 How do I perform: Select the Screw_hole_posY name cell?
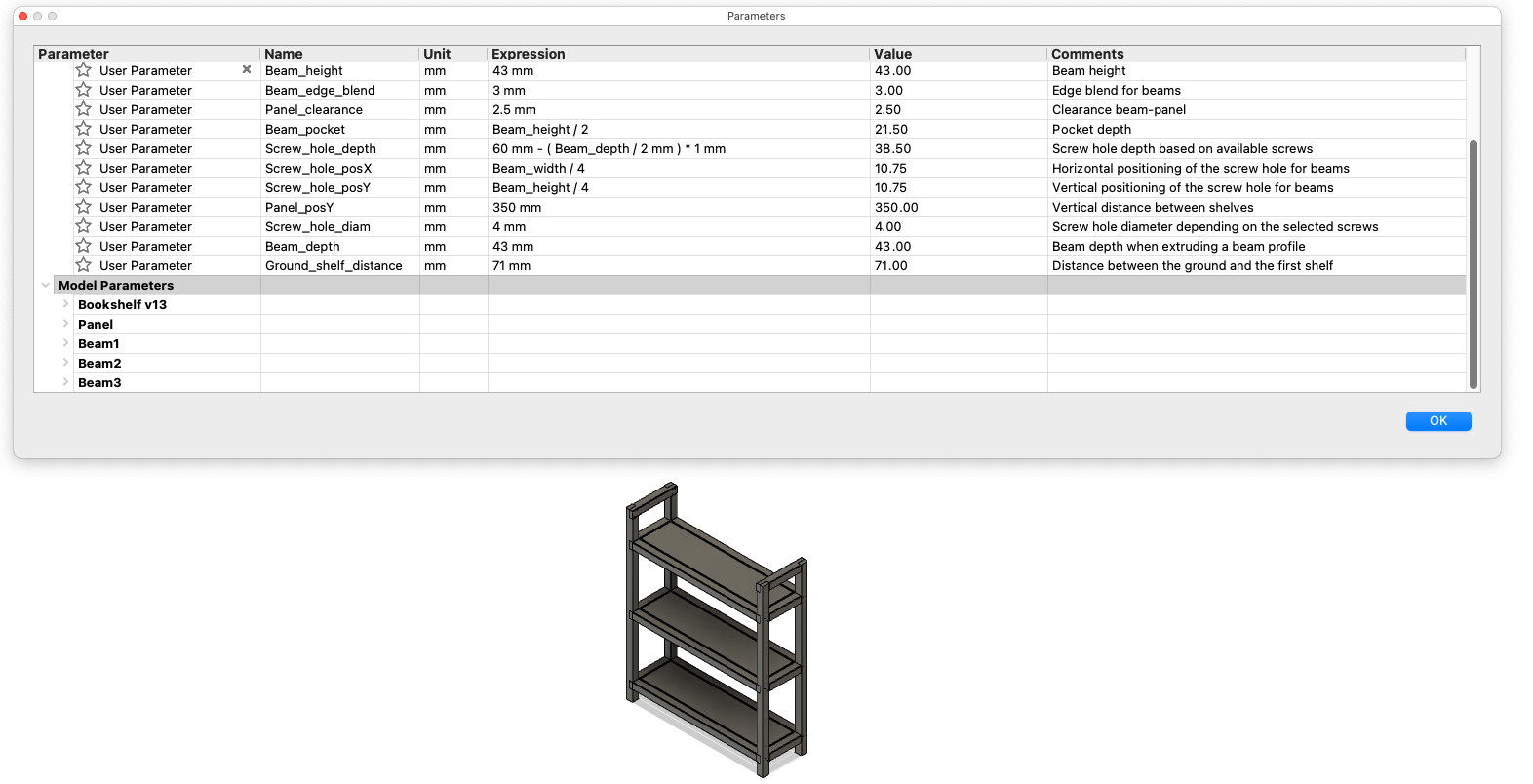[x=340, y=187]
